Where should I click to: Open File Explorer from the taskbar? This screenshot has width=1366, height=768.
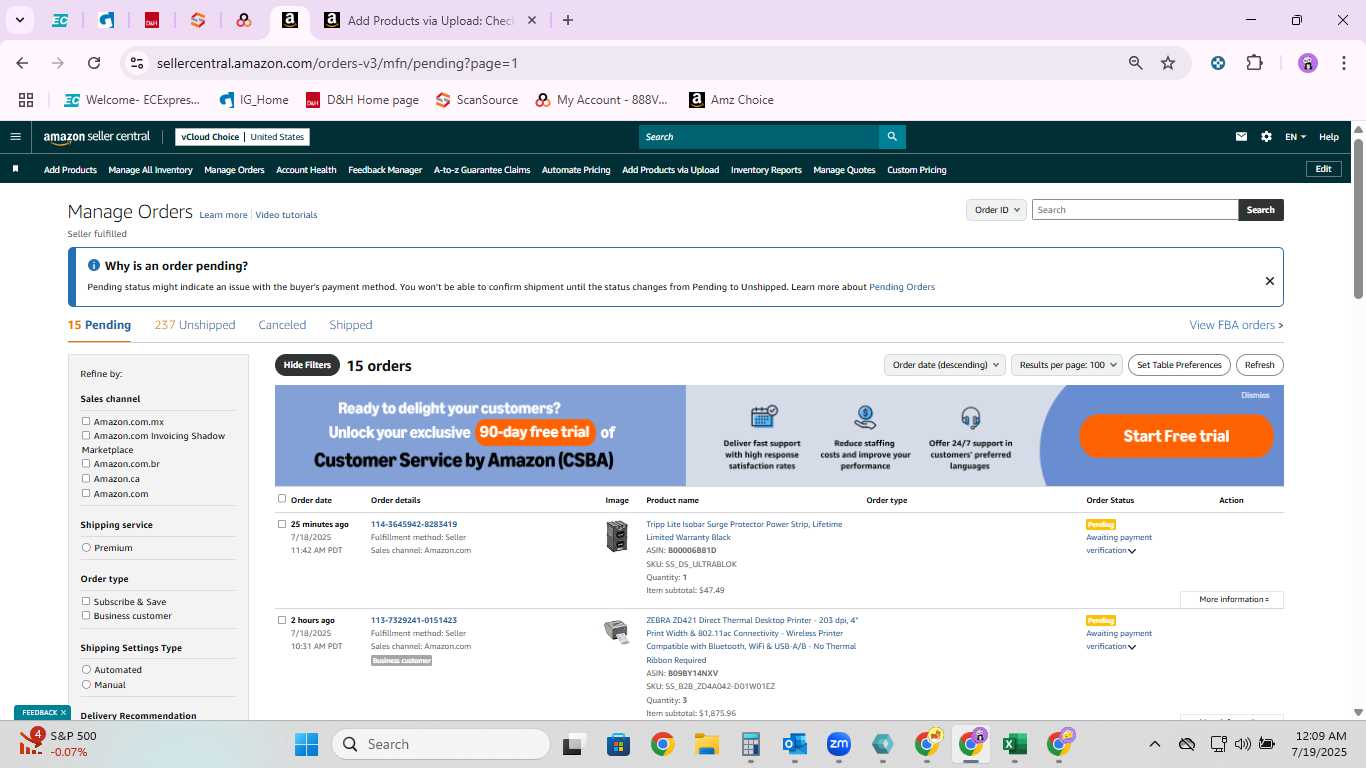pos(707,744)
